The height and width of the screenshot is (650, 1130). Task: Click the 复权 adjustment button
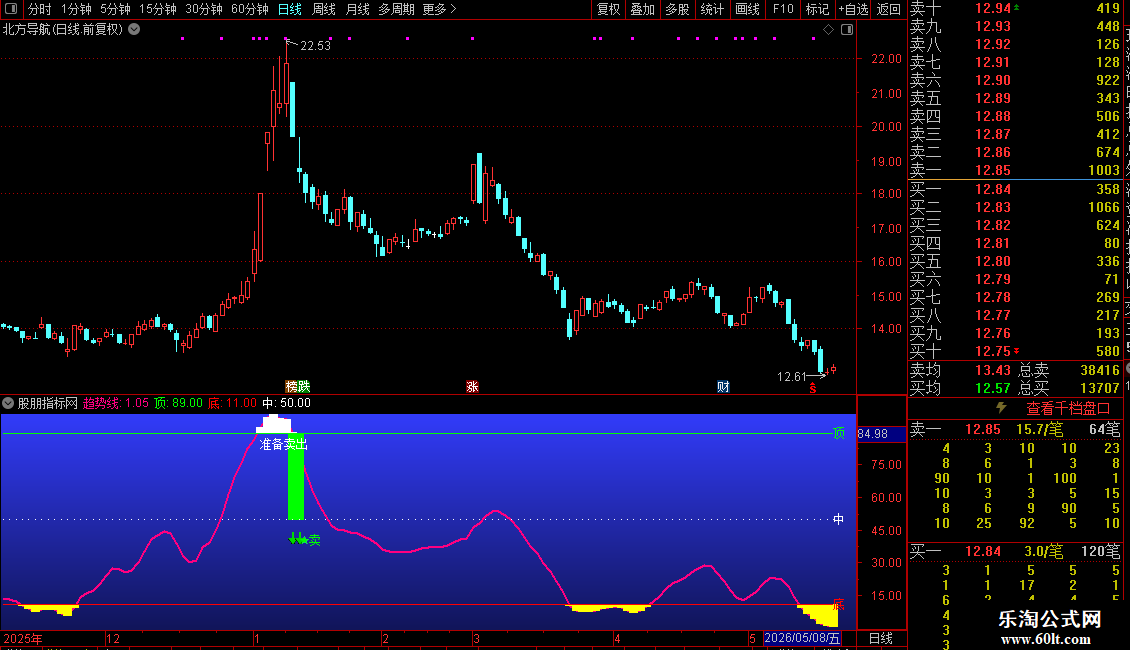[x=608, y=9]
